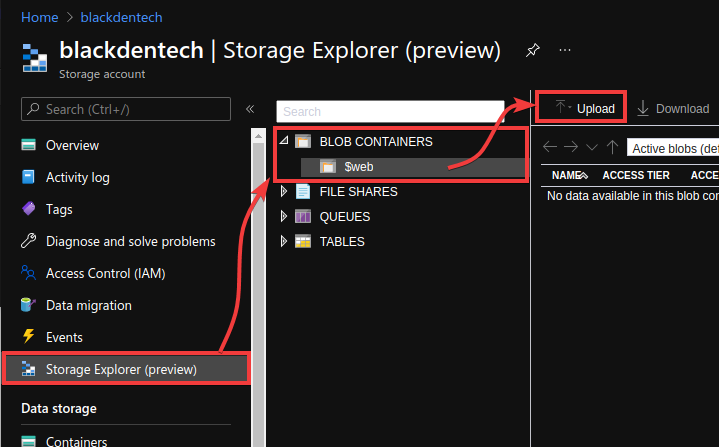This screenshot has width=719, height=447.
Task: Expand the TABLES node
Action: point(284,241)
